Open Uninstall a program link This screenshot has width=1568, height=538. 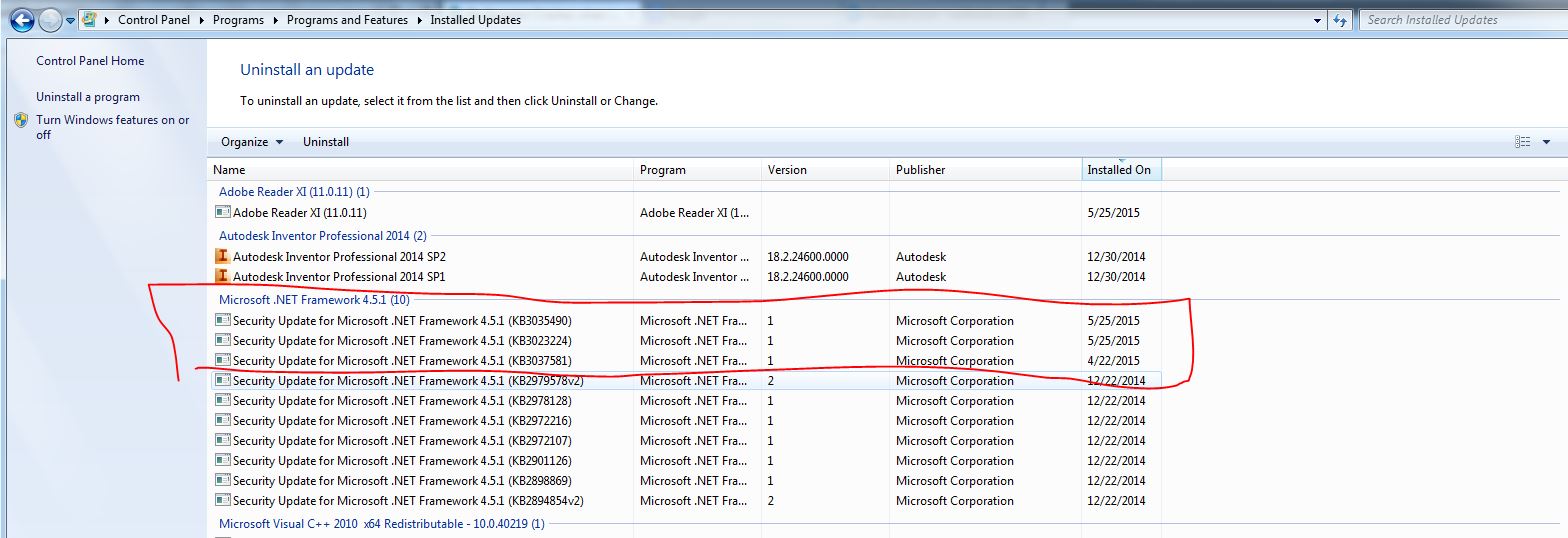coord(88,97)
